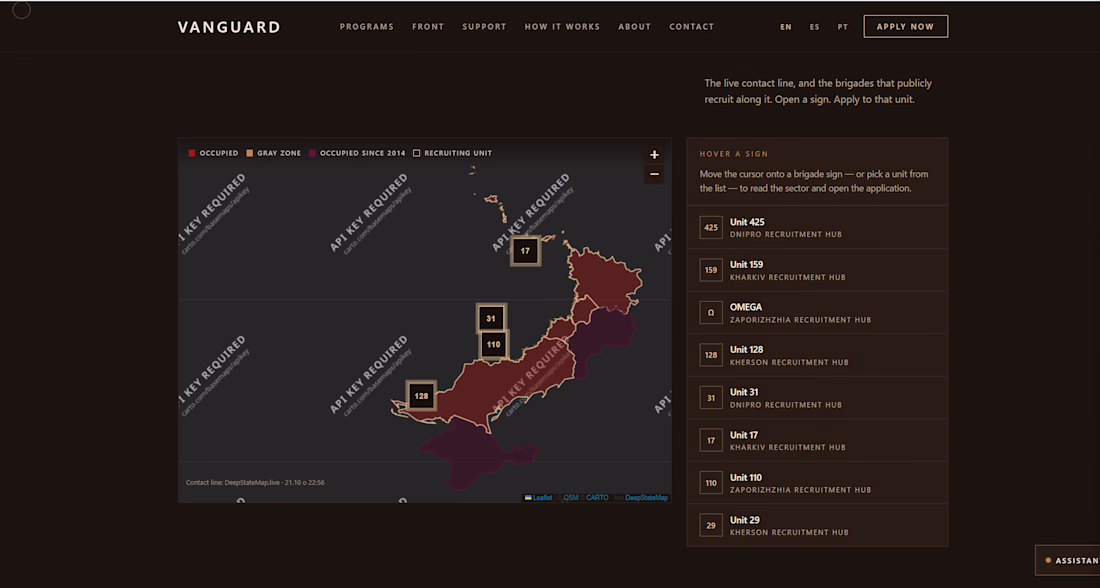Select OMEGA Zaporizhzhia Recruitment Hub
1100x588 pixels.
[817, 312]
